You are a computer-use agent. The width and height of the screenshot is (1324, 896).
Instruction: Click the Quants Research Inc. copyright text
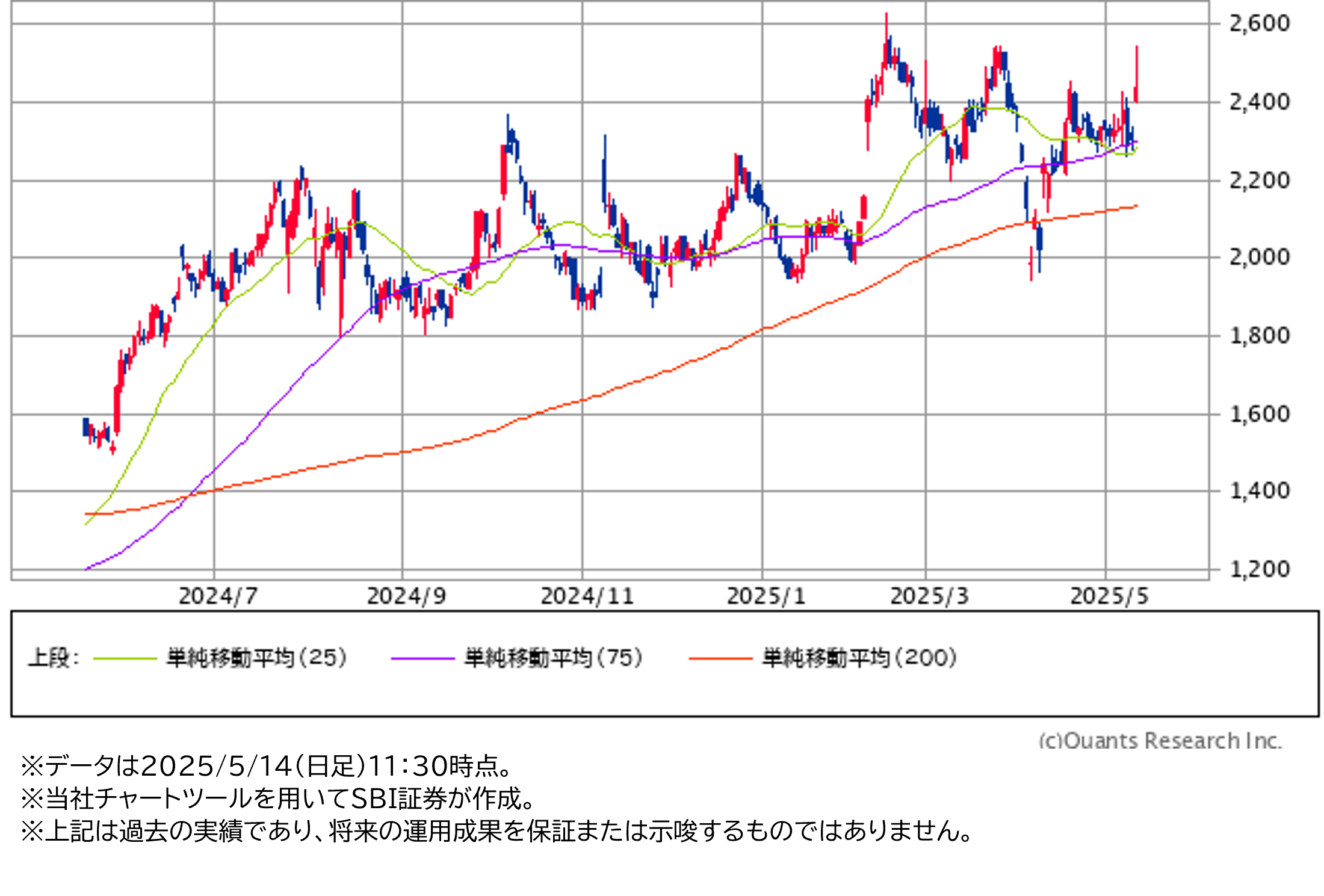click(1160, 740)
